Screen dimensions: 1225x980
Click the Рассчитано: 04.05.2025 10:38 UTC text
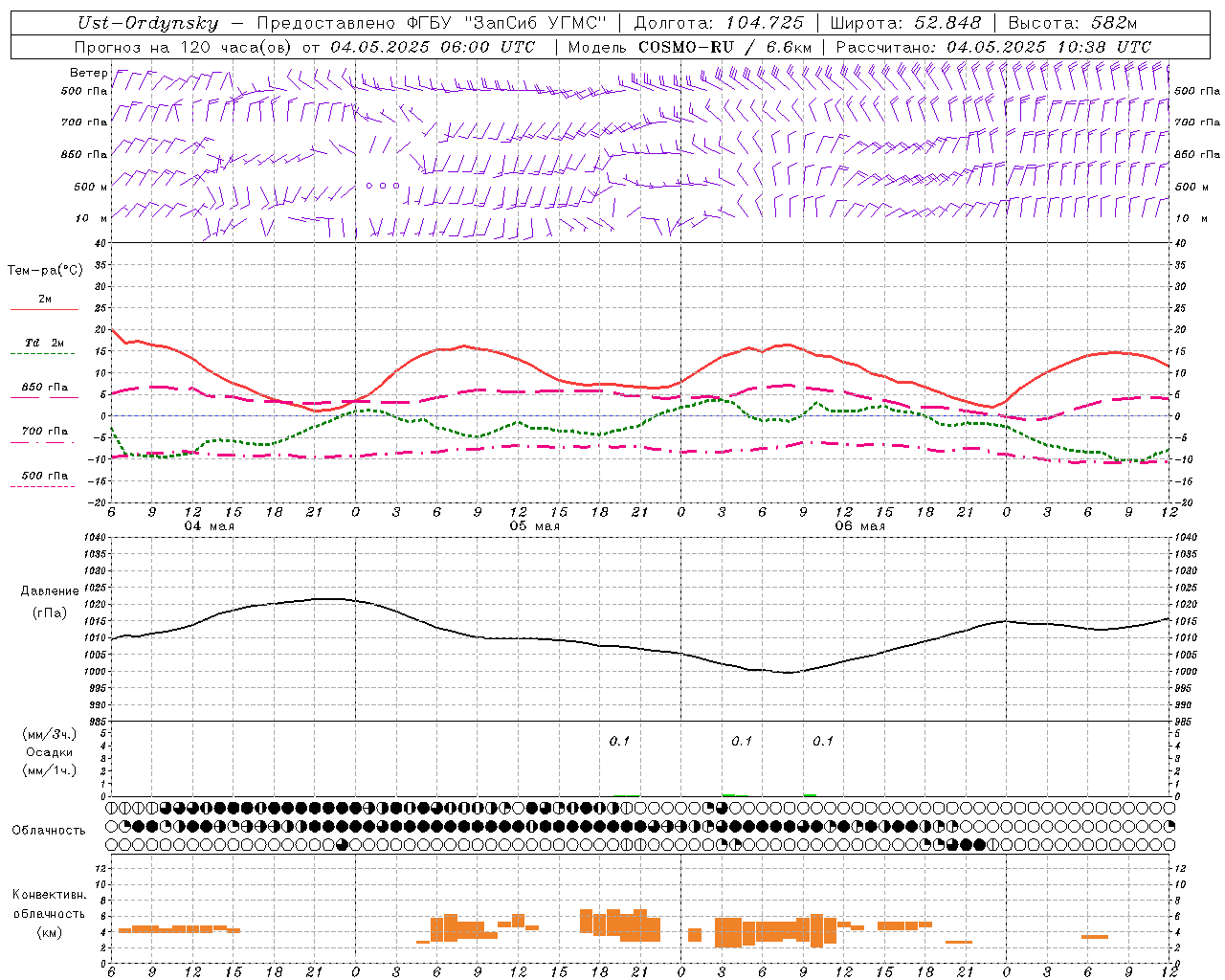point(993,47)
